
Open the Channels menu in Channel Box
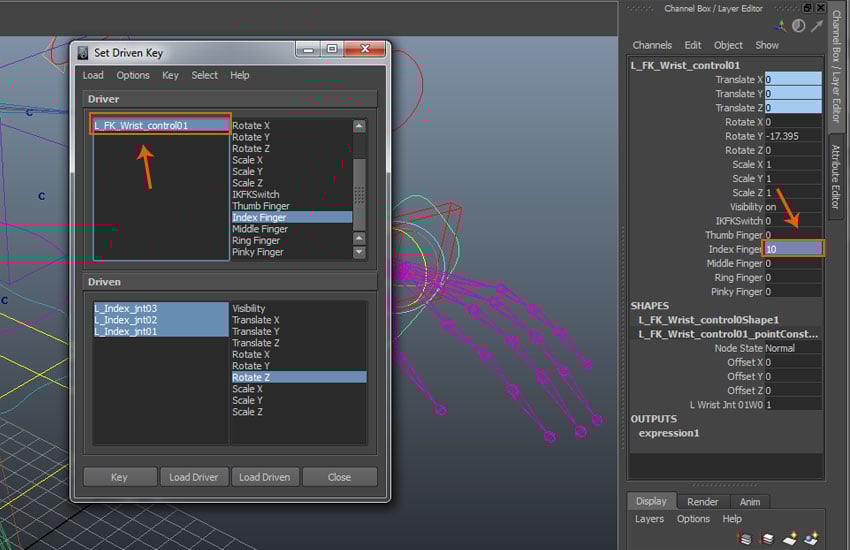point(652,45)
